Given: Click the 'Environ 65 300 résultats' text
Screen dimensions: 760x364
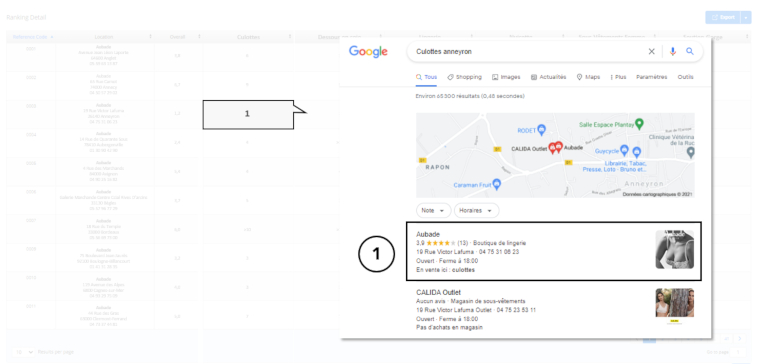Looking at the screenshot, I should click(470, 96).
